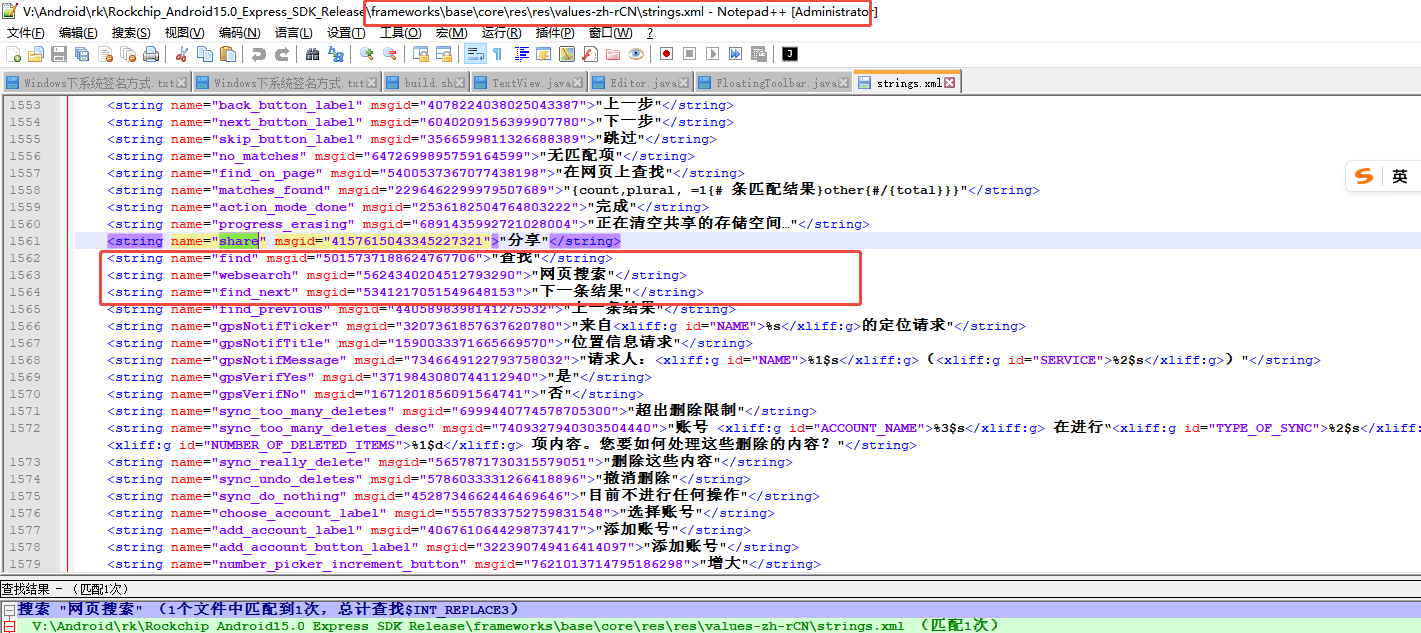
Task: Collapse the strings.xml file entry in search results
Action: pos(8,626)
